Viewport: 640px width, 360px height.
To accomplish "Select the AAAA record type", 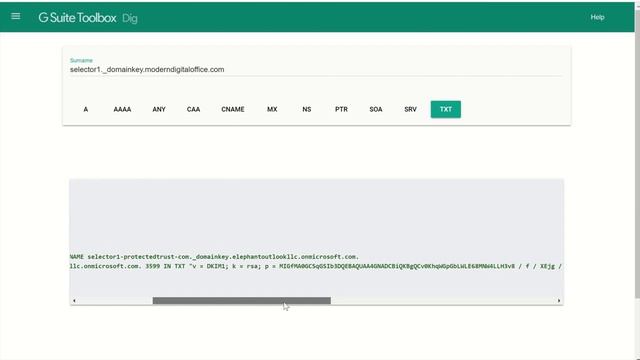I will coord(122,109).
